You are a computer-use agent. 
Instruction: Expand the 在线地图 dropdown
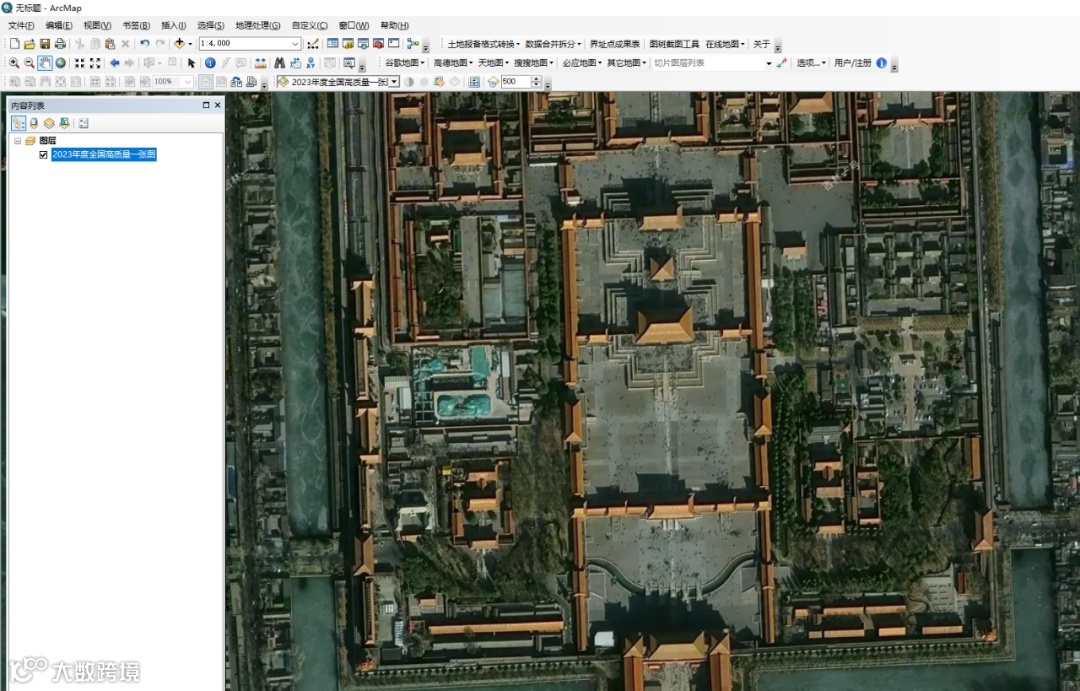[x=725, y=44]
